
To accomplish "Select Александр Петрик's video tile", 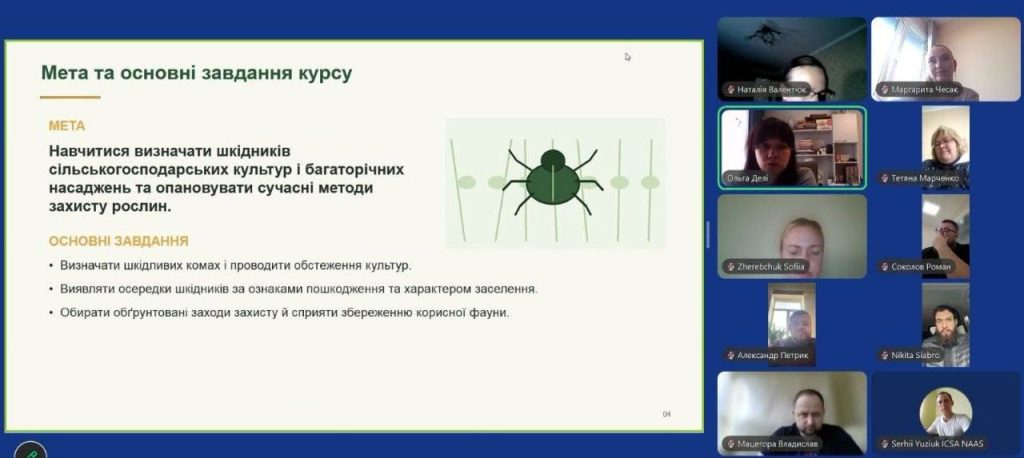I will [792, 325].
